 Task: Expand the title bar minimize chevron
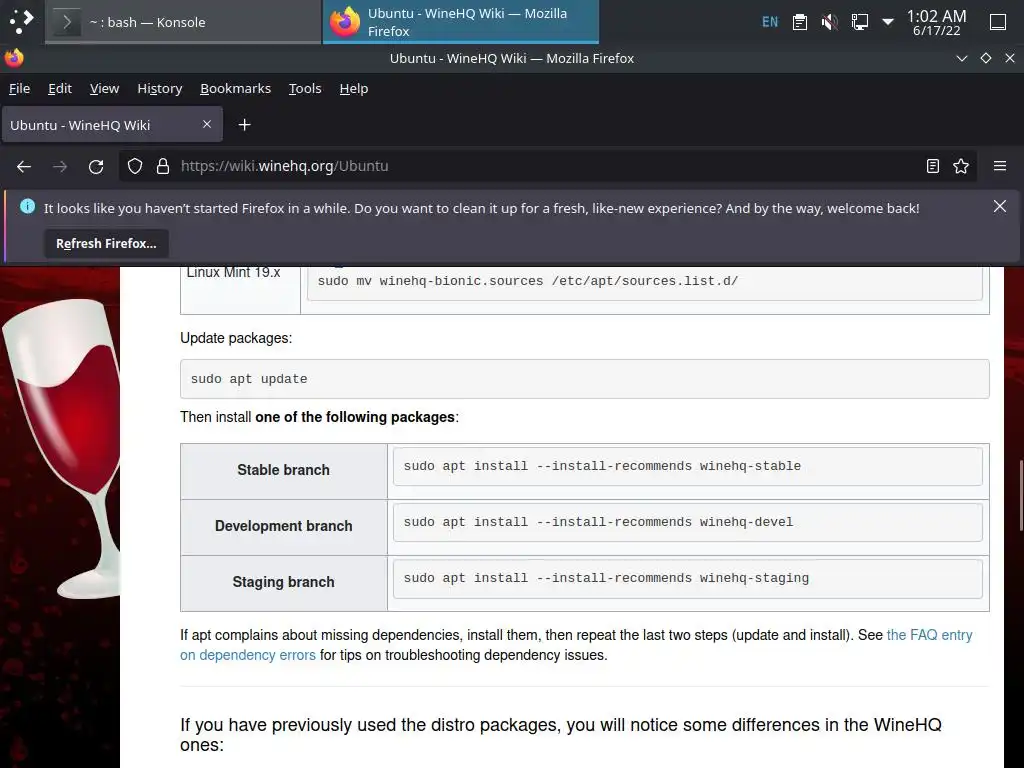(x=961, y=58)
